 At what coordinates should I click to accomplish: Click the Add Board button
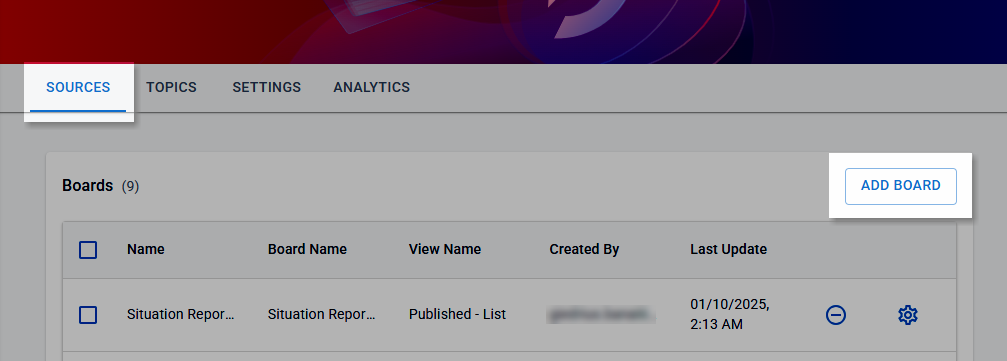point(900,186)
